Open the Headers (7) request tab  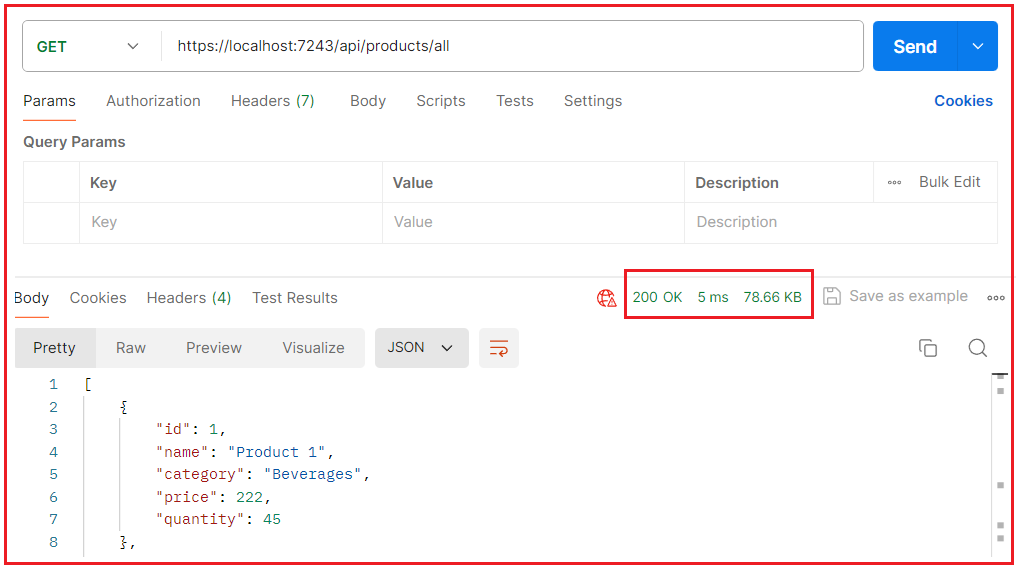273,101
